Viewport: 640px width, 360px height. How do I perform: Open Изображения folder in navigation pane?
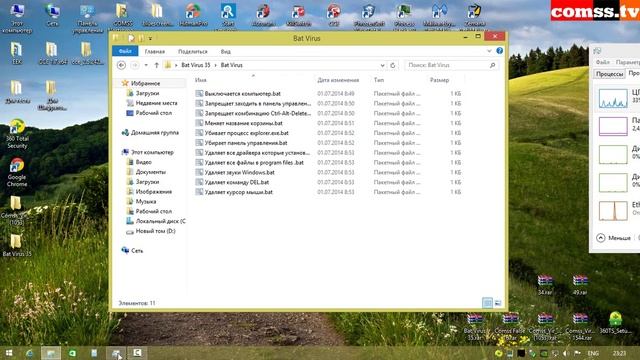tap(153, 191)
